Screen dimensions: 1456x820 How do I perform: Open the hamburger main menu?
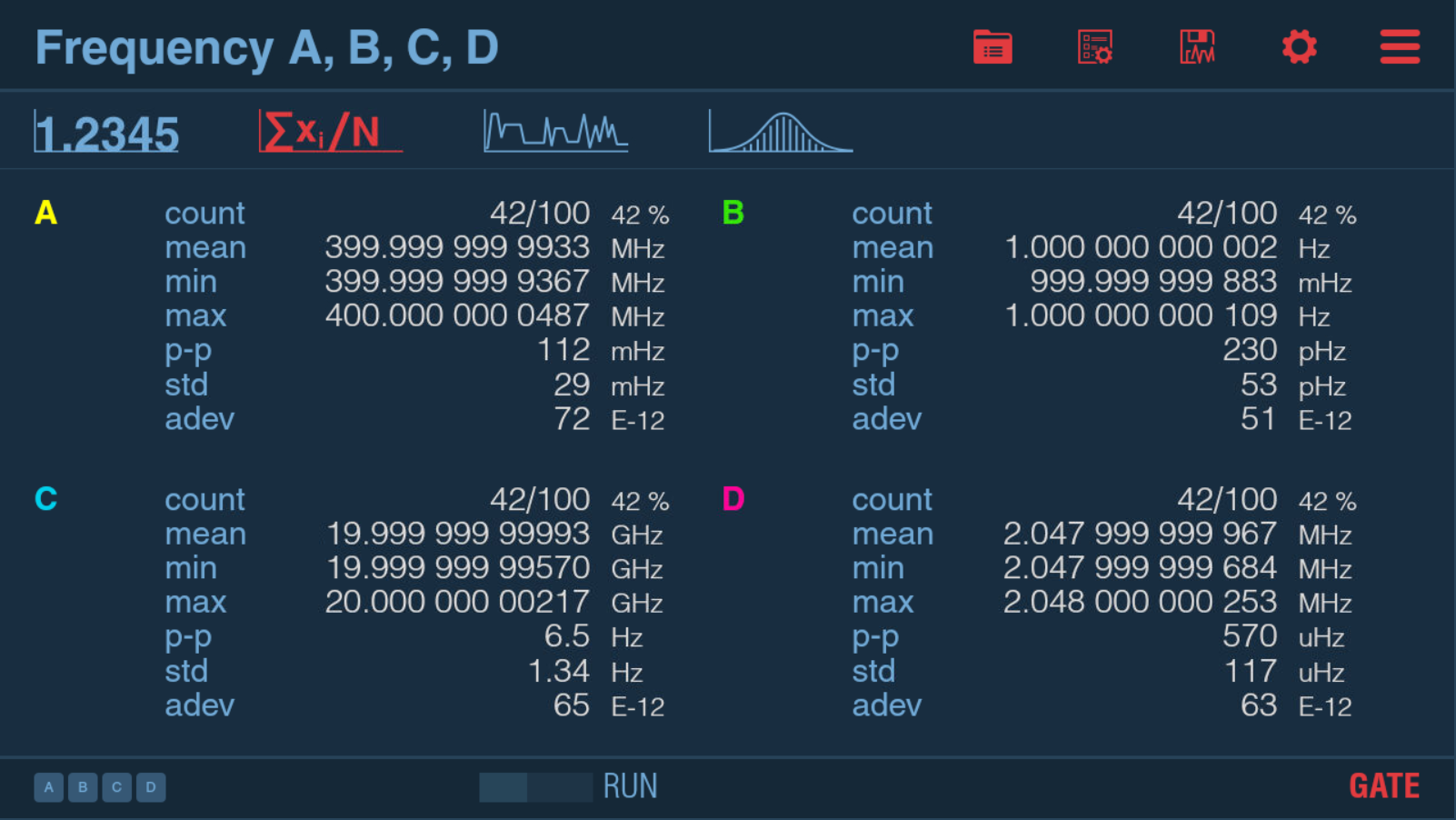tap(1400, 47)
